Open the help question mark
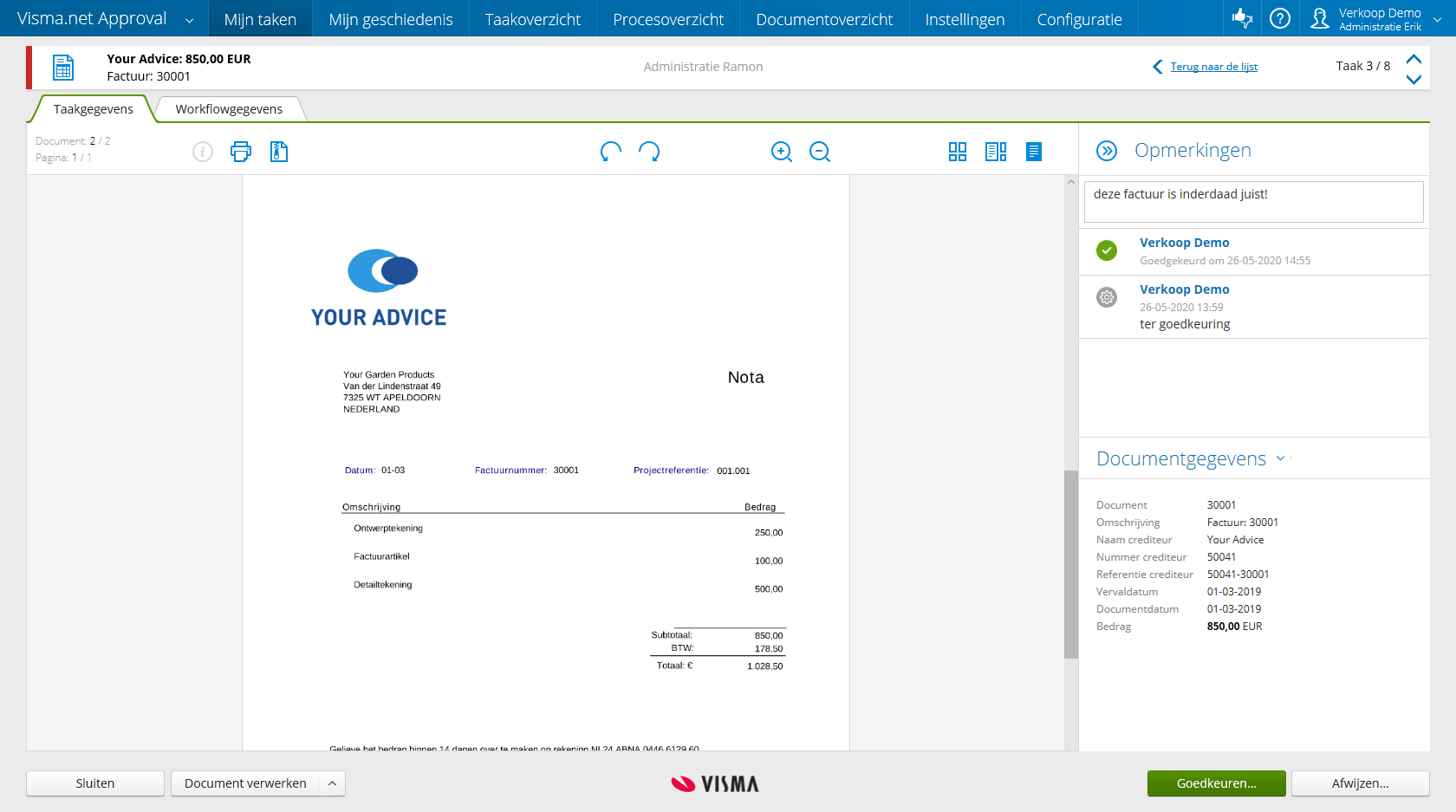This screenshot has width=1456, height=812. click(1280, 18)
